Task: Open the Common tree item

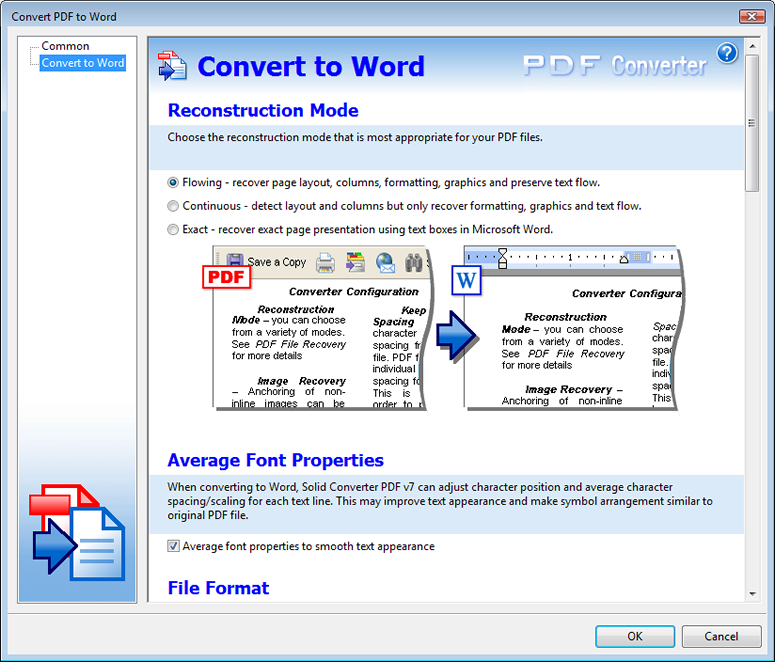Action: pyautogui.click(x=65, y=46)
